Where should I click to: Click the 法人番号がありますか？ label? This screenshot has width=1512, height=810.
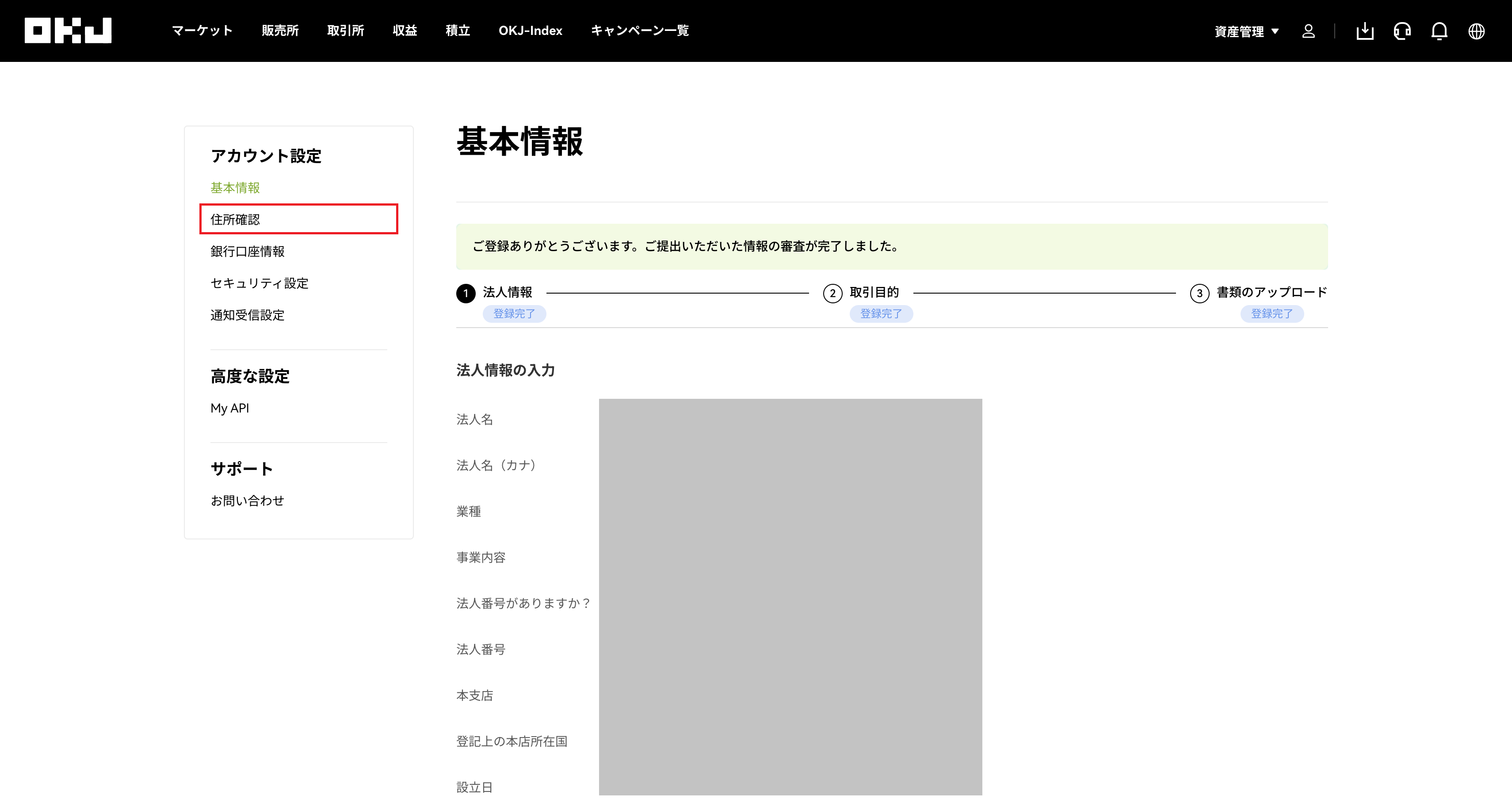(523, 604)
